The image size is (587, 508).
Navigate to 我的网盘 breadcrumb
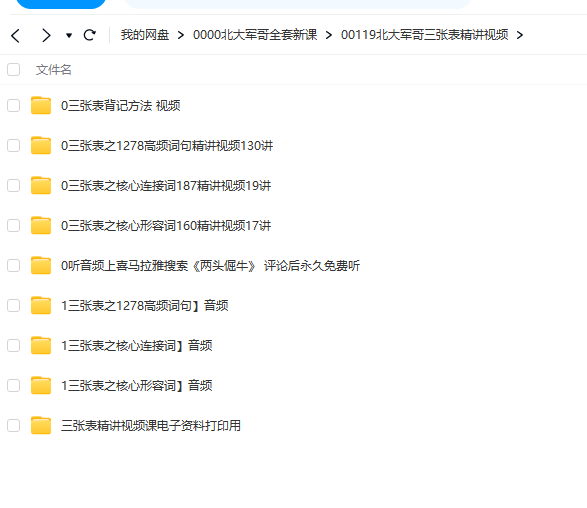click(145, 35)
